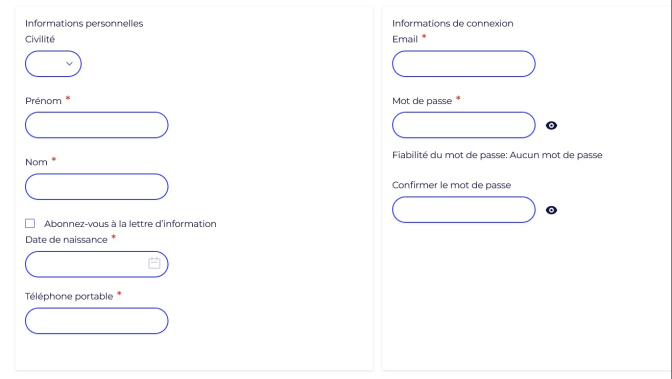The width and height of the screenshot is (672, 379).
Task: Focus the Nom text field
Action: coord(96,186)
